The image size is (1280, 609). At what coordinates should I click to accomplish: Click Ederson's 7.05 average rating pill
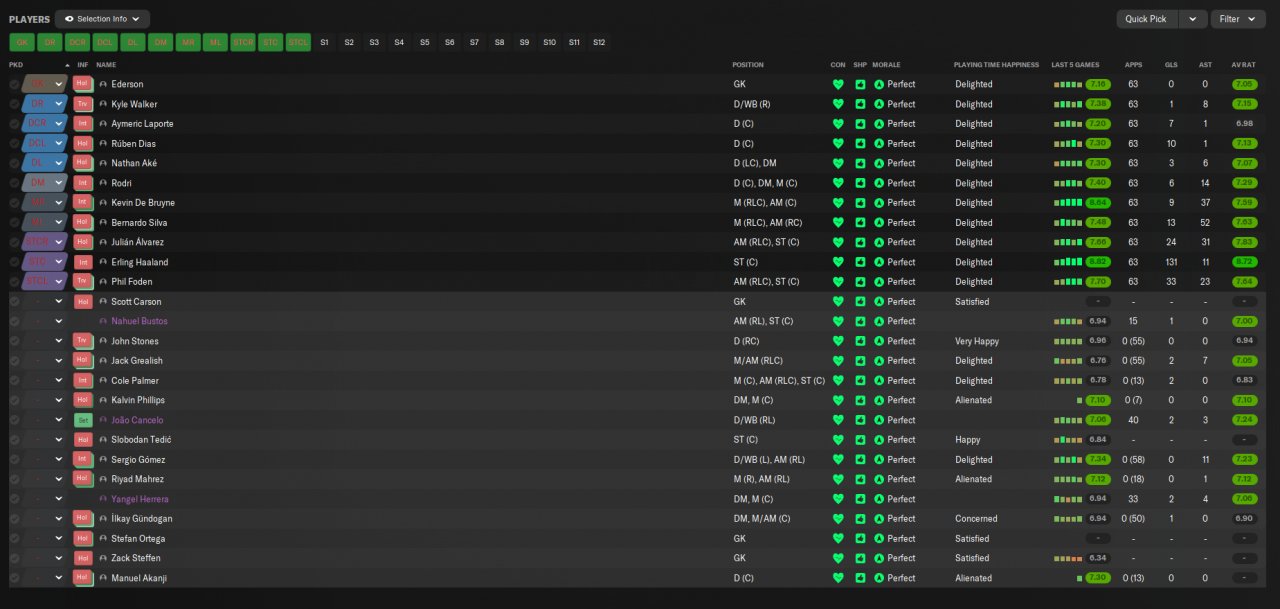[x=1245, y=85]
